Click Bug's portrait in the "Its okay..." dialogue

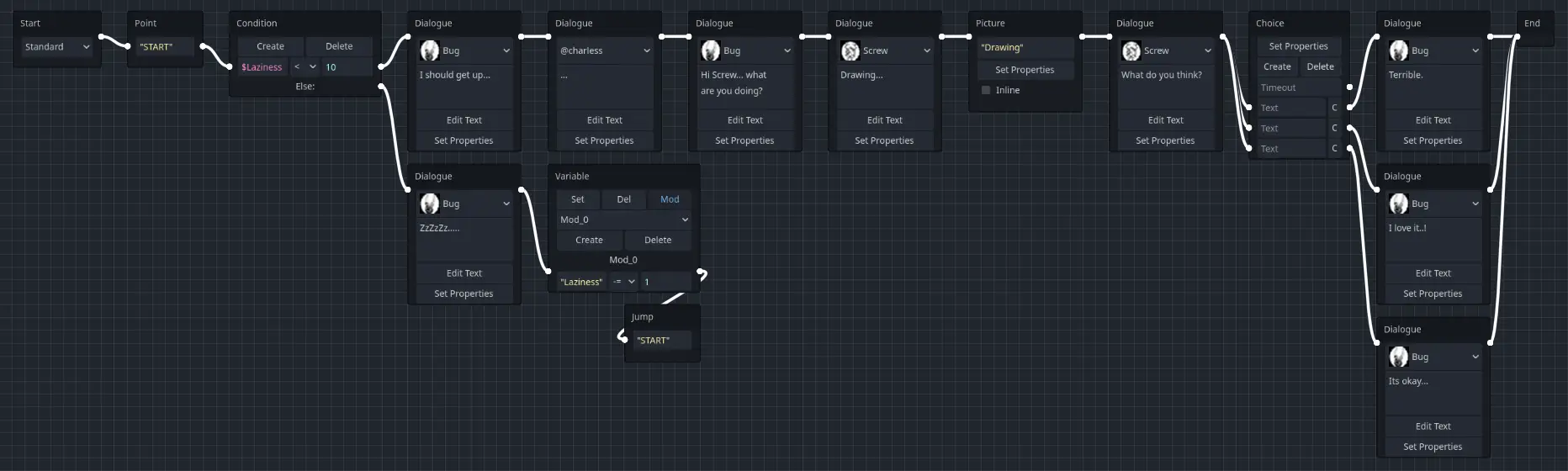click(x=1399, y=357)
